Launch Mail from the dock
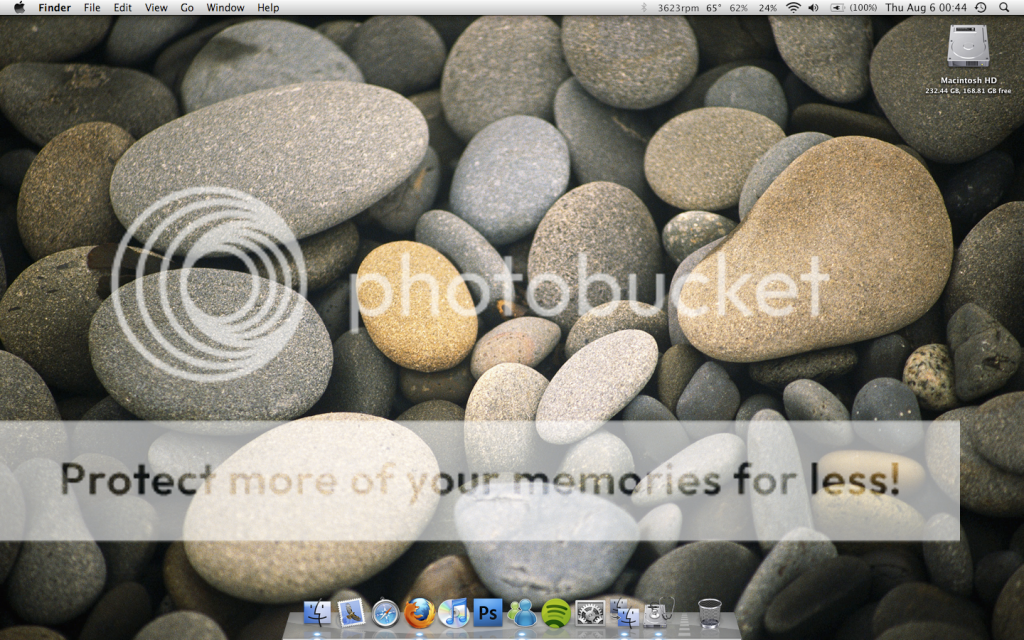Image resolution: width=1024 pixels, height=640 pixels. 351,611
